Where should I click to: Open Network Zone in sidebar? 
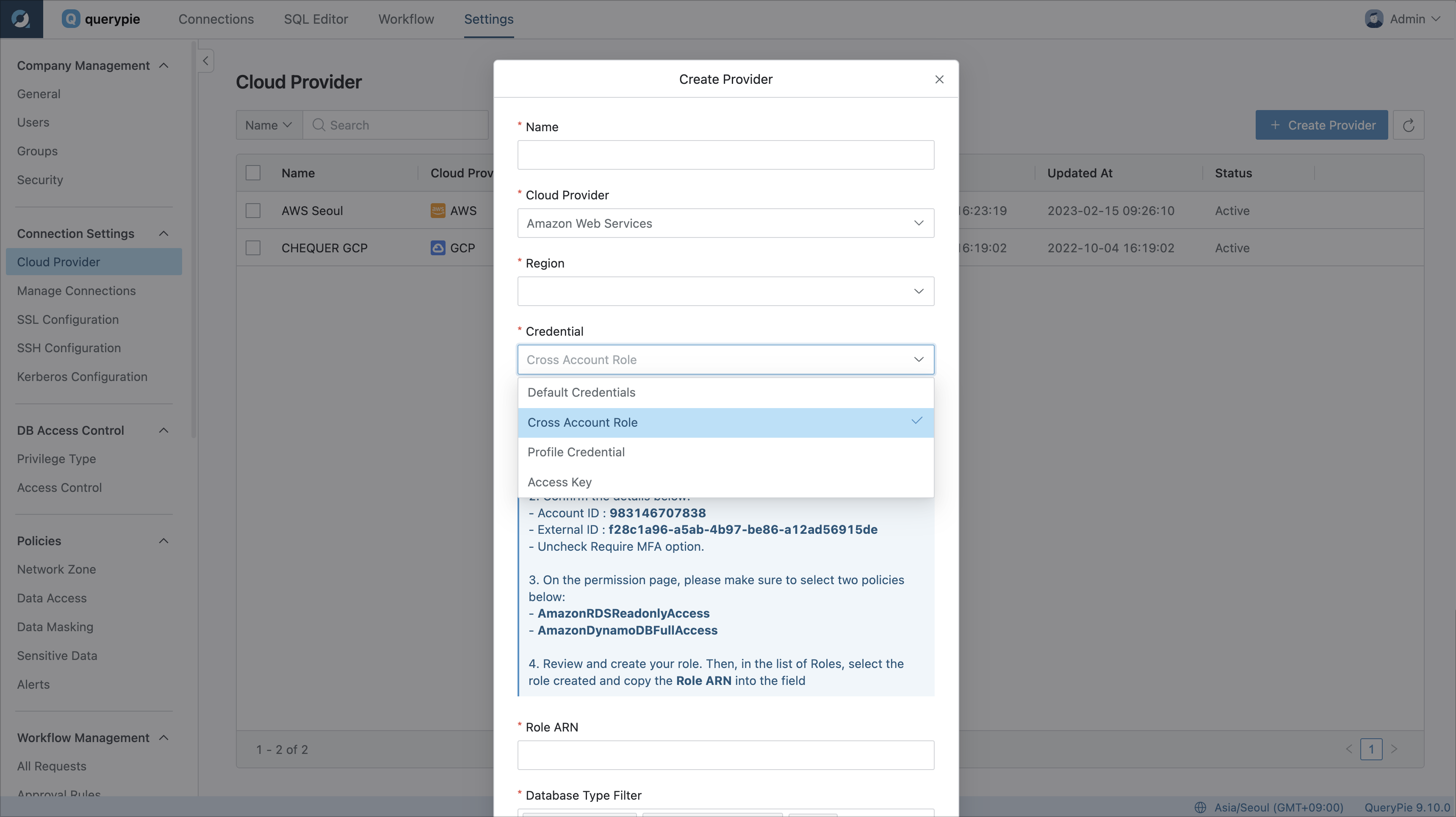(x=56, y=569)
